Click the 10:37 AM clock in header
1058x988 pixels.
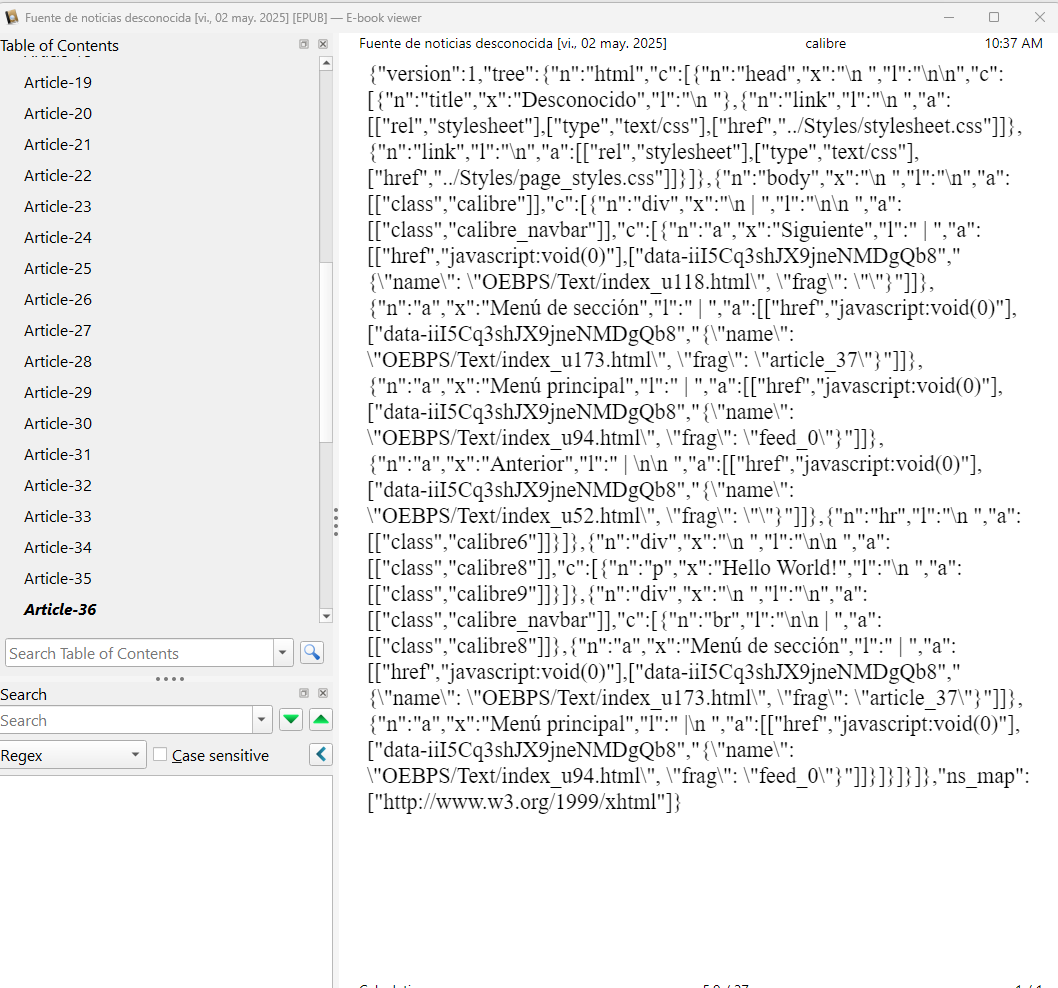coord(1013,43)
